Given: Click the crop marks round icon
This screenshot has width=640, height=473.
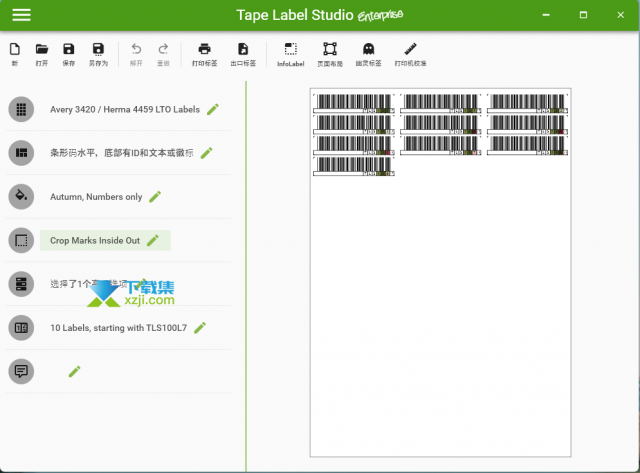Looking at the screenshot, I should click(21, 240).
